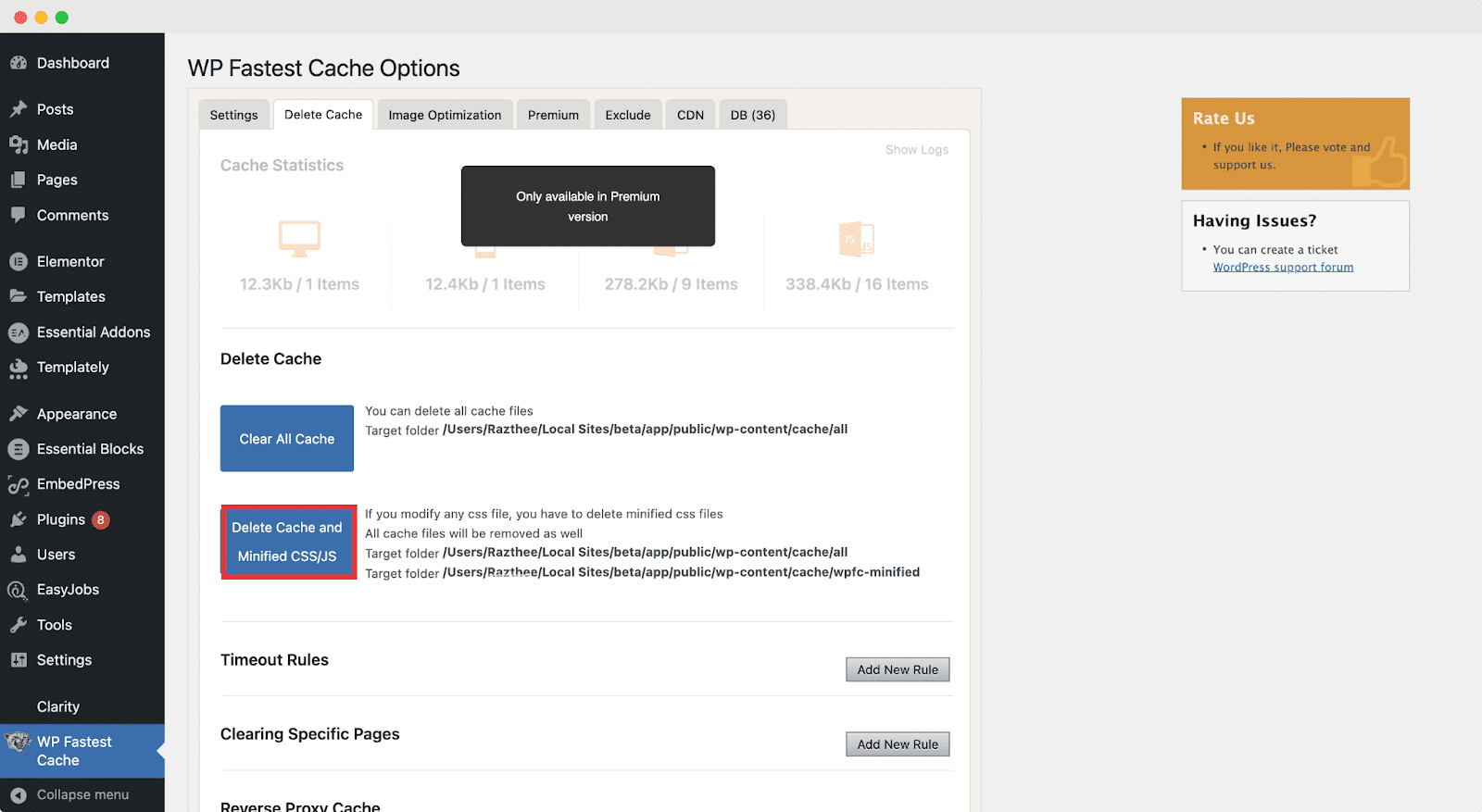
Task: Click the JS files statistics icon
Action: [857, 239]
